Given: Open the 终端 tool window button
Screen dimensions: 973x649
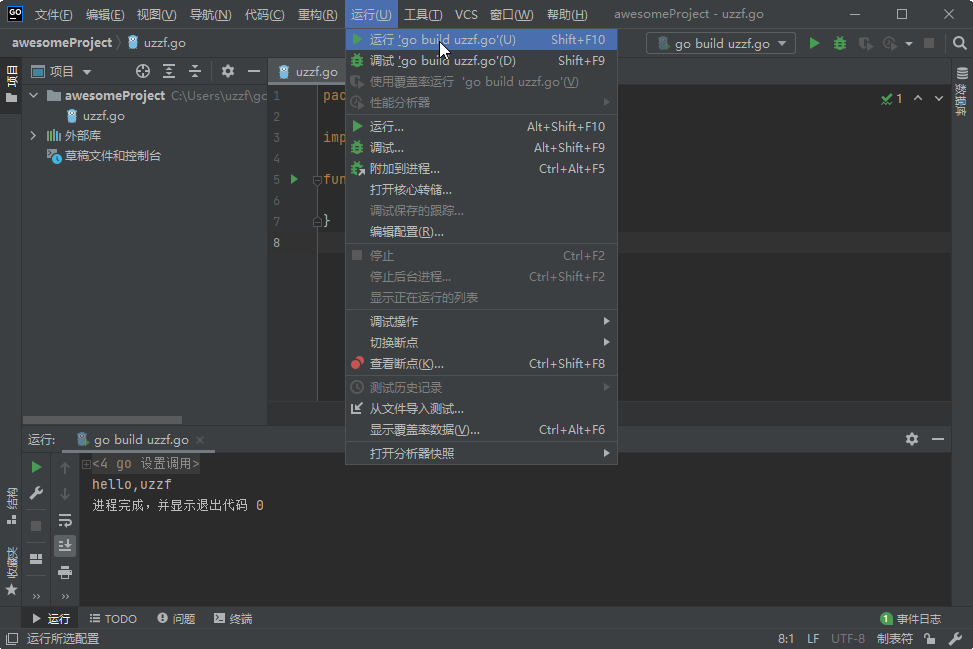Looking at the screenshot, I should [x=233, y=619].
